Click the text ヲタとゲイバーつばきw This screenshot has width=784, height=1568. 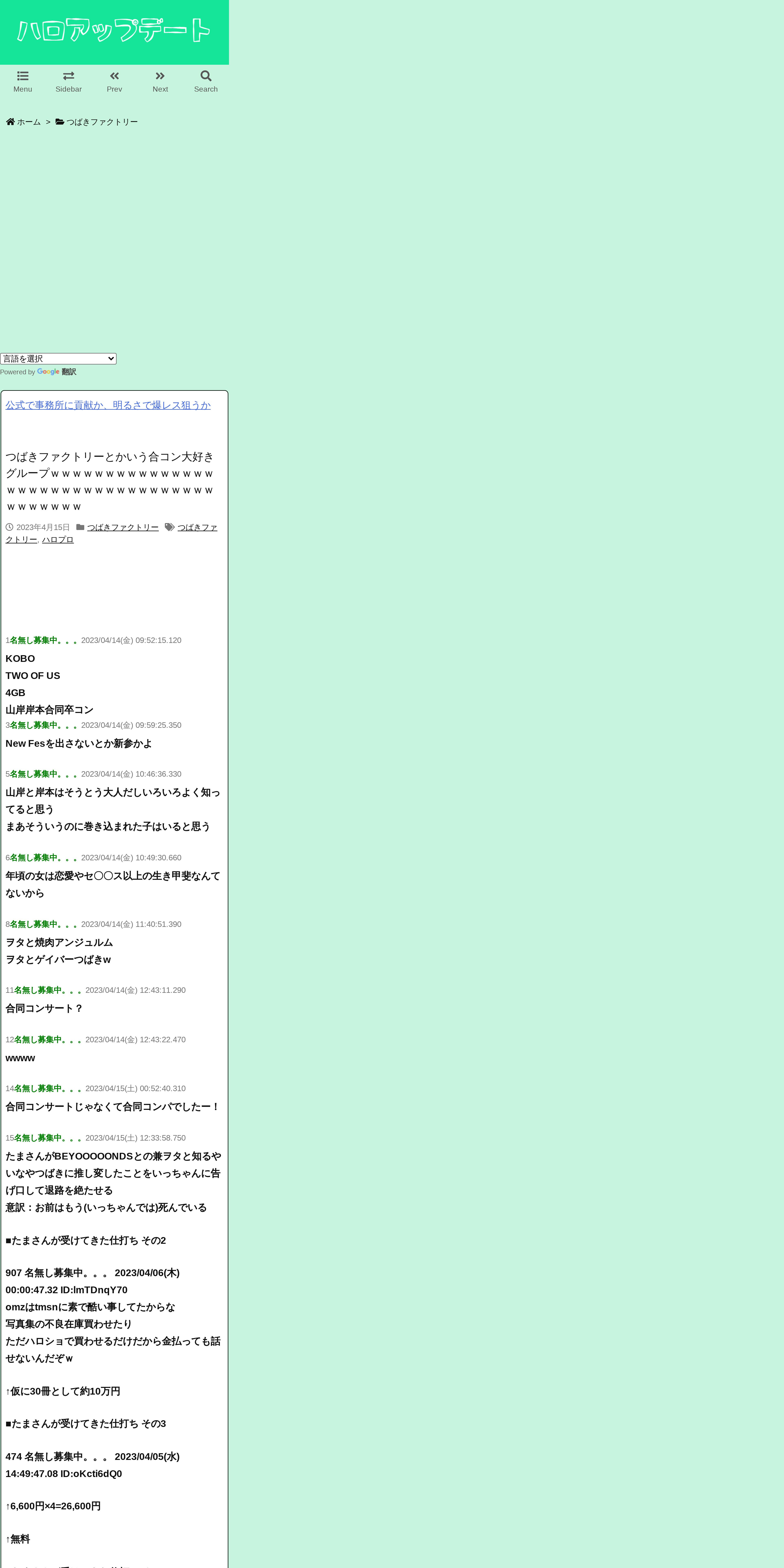58,959
